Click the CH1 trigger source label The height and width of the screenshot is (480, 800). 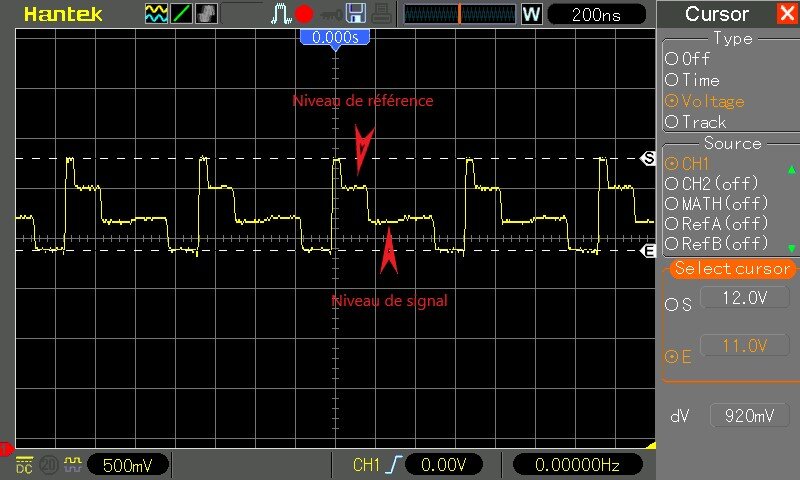point(366,465)
